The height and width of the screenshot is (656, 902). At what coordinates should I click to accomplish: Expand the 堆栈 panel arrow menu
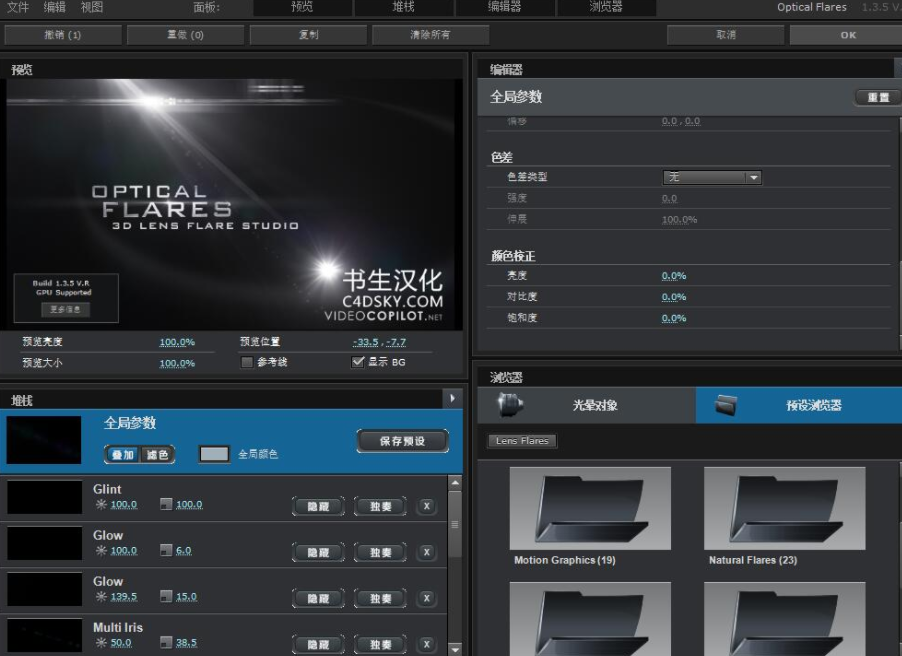tap(452, 398)
